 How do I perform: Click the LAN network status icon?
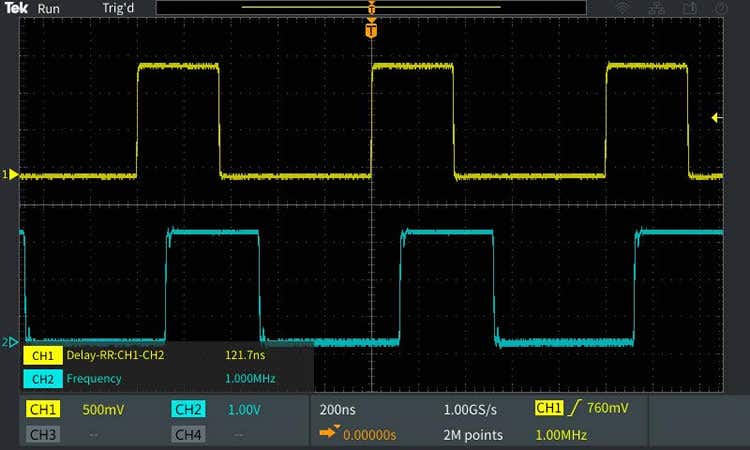656,8
